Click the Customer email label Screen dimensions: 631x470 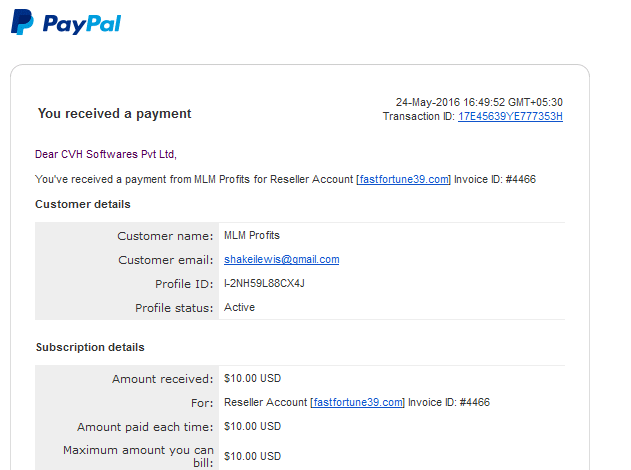click(166, 260)
